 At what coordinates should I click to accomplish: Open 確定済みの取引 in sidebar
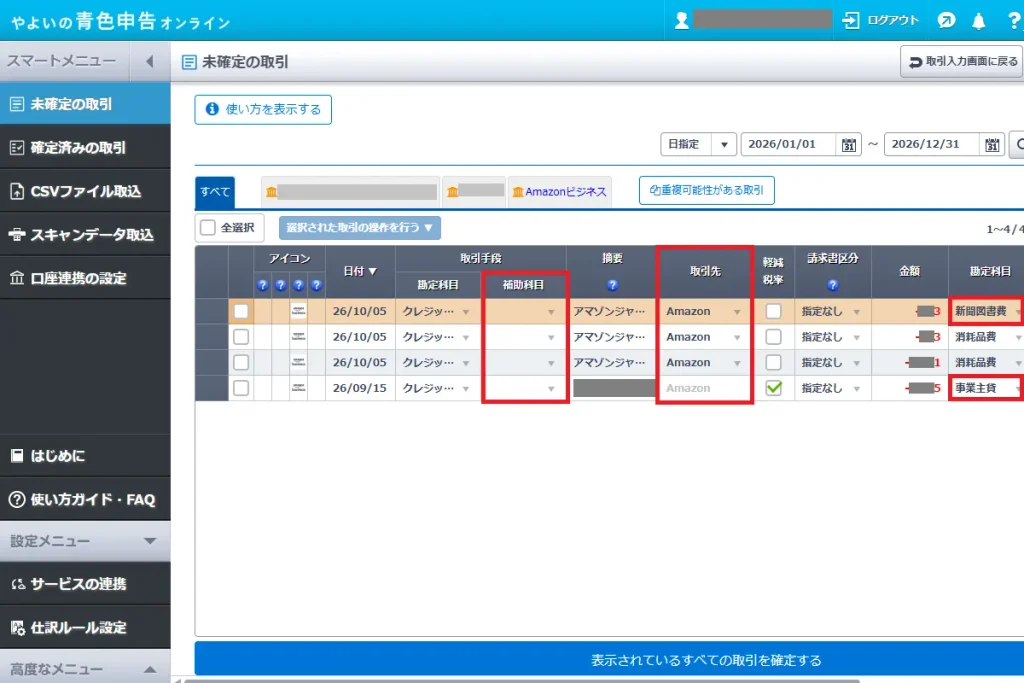pos(85,148)
